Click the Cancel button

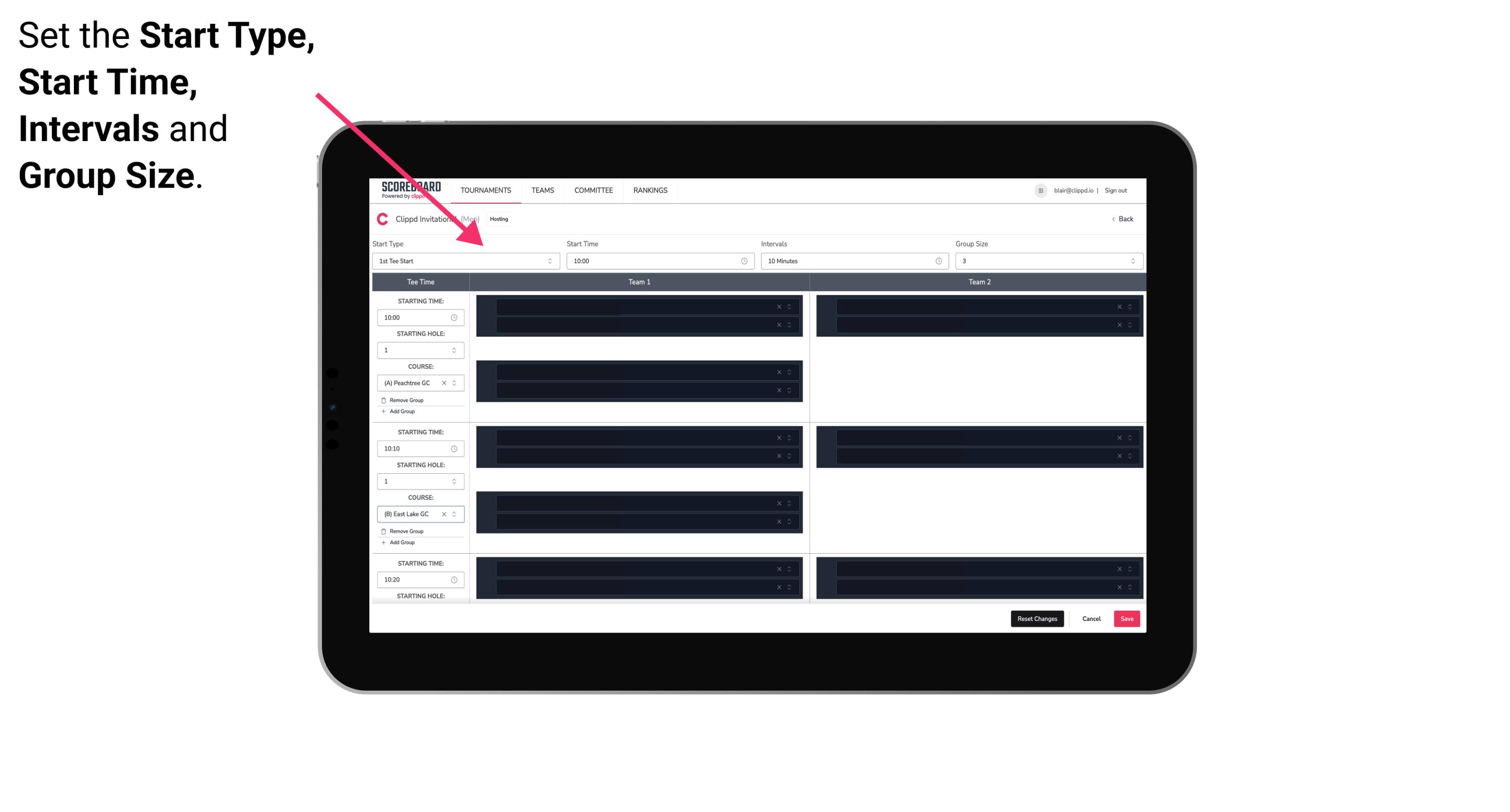click(1091, 618)
